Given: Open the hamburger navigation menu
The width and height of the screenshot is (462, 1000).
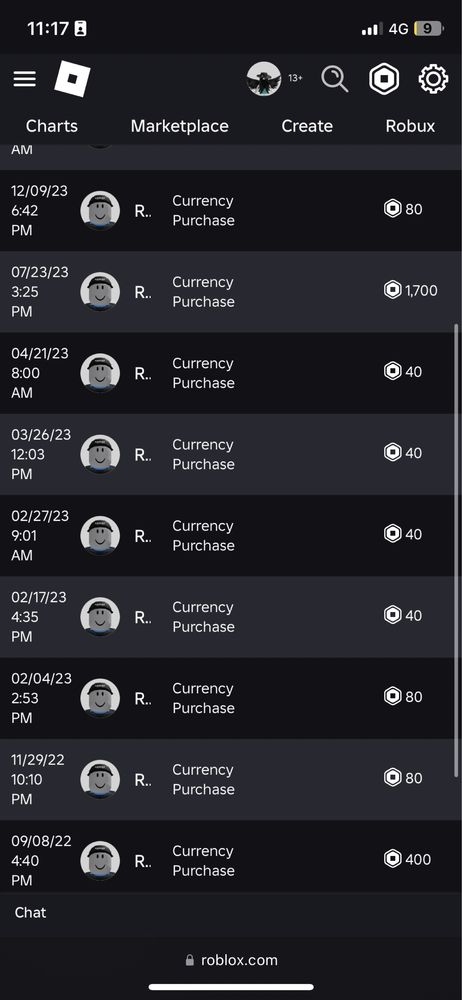Looking at the screenshot, I should (x=24, y=79).
